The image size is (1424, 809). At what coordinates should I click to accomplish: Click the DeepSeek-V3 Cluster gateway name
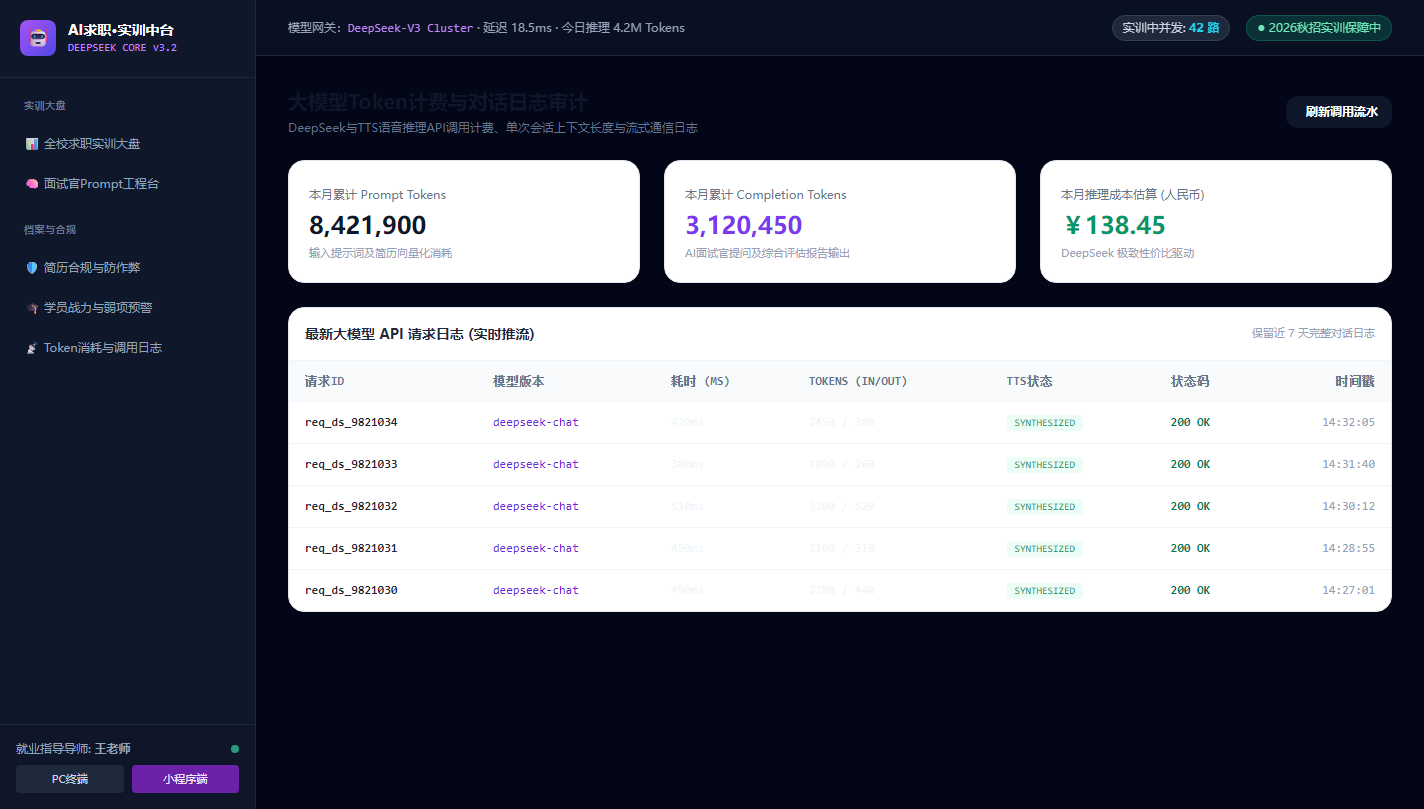click(x=410, y=28)
